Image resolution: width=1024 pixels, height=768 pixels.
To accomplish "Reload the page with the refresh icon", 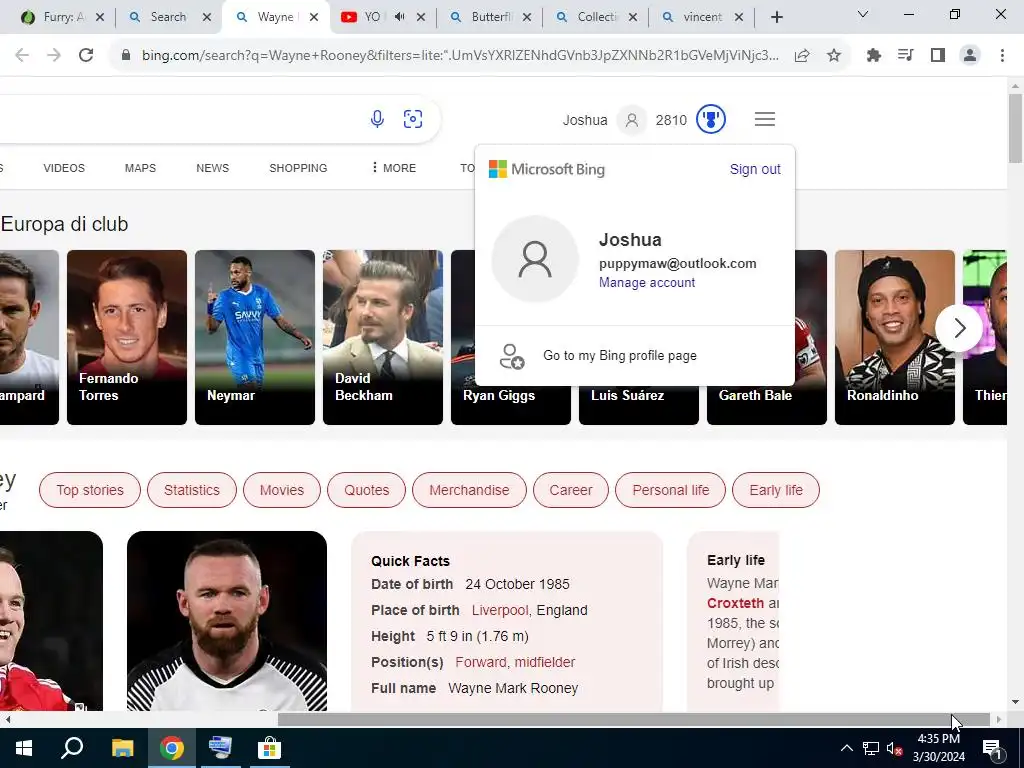I will pos(86,55).
